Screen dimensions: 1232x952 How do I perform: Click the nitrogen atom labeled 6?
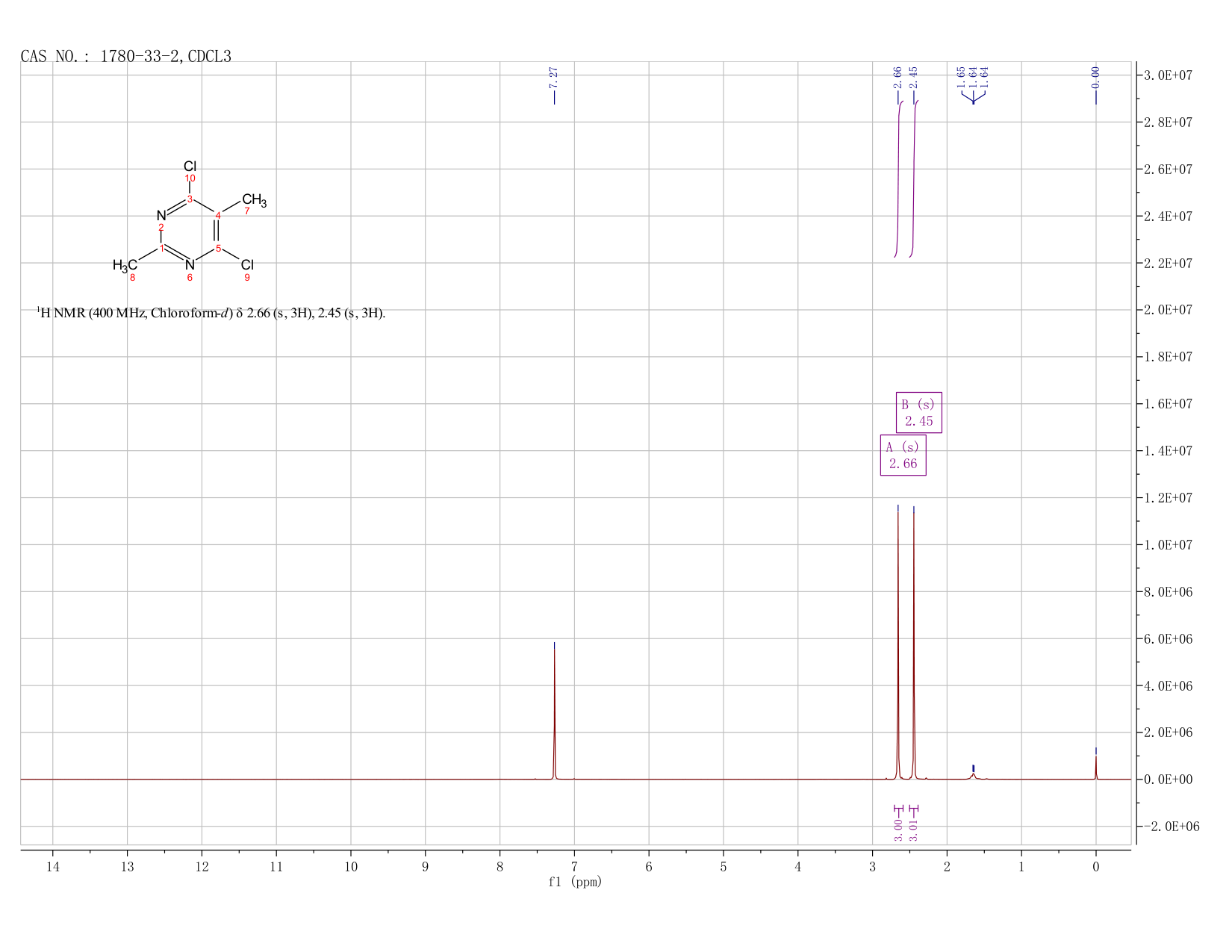pos(190,264)
